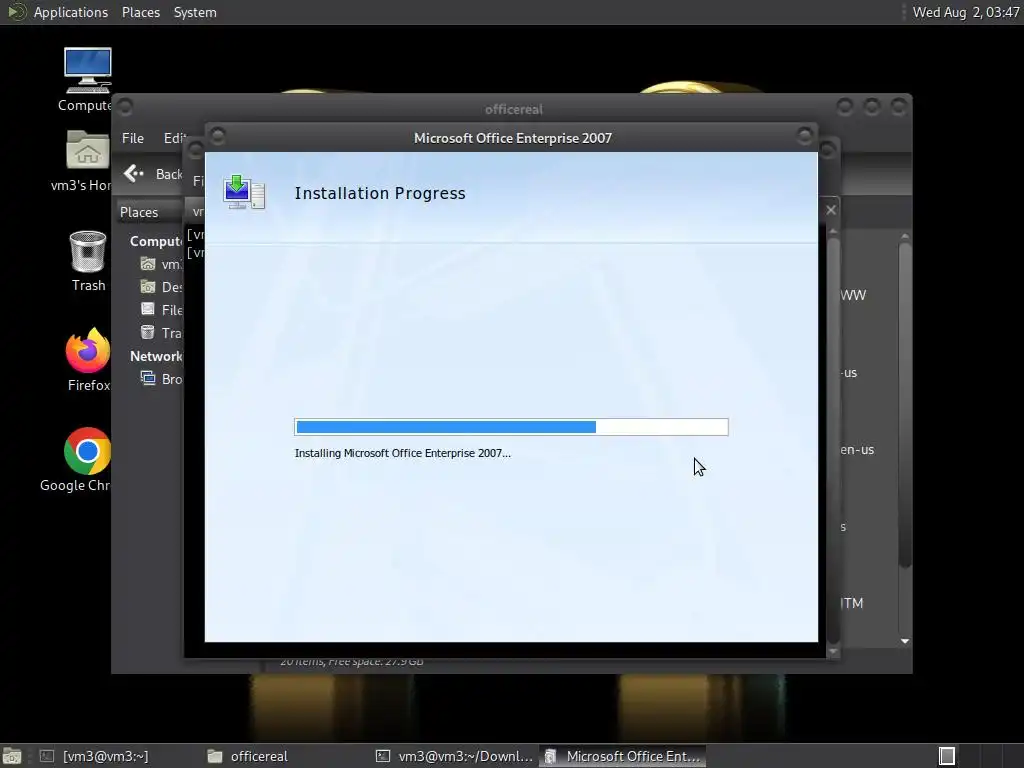This screenshot has width=1024, height=768.
Task: Open File menu in officereal window
Action: pos(133,138)
